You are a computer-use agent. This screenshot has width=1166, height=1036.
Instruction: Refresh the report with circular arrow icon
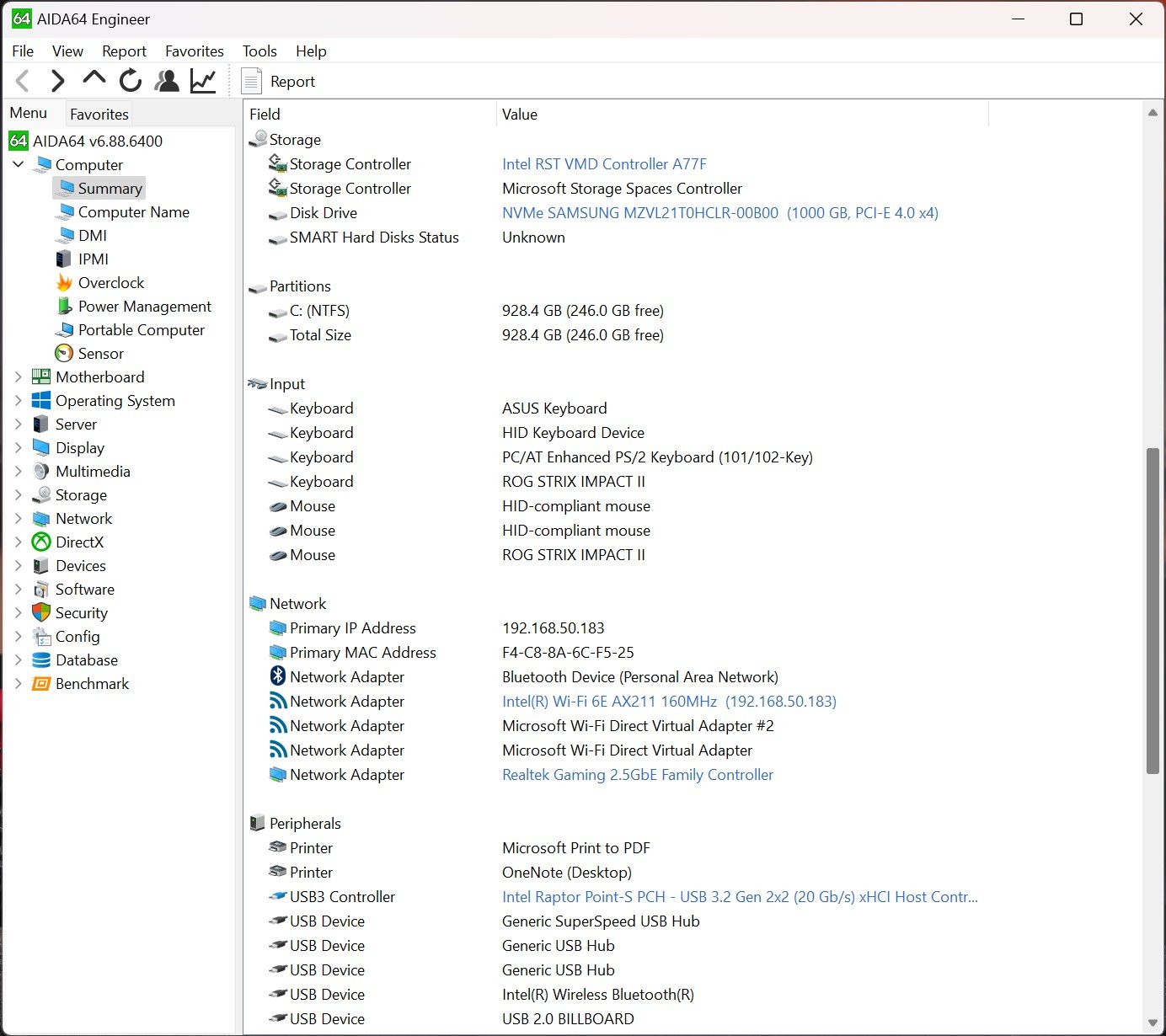click(x=131, y=81)
